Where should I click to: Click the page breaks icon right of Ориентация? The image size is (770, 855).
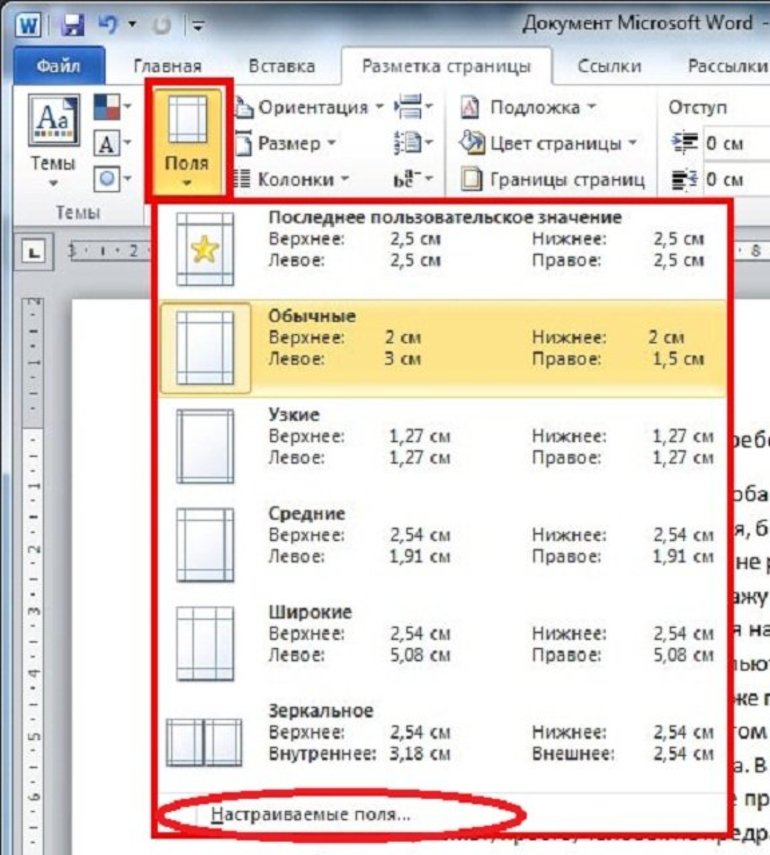(x=413, y=107)
